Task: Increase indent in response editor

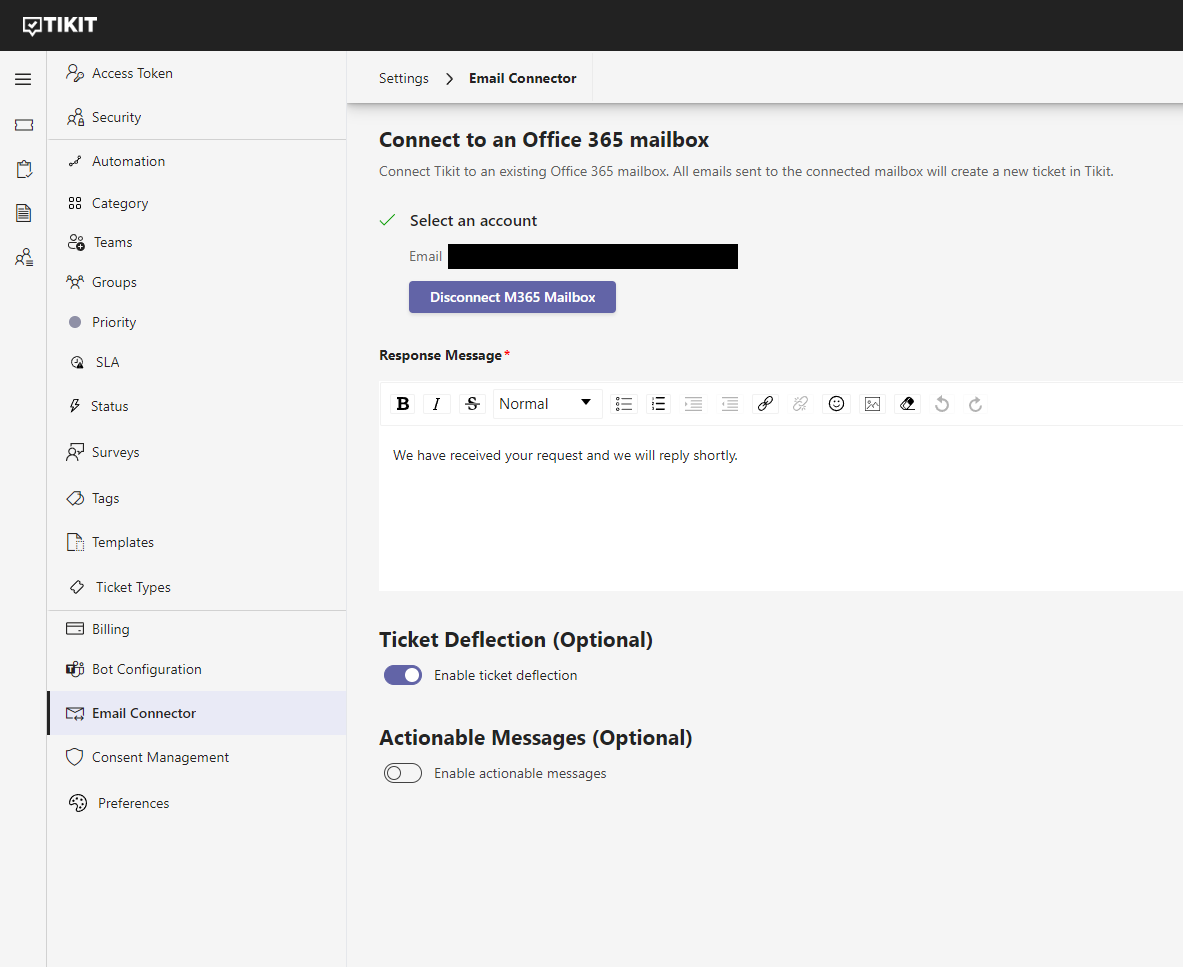Action: pyautogui.click(x=693, y=404)
